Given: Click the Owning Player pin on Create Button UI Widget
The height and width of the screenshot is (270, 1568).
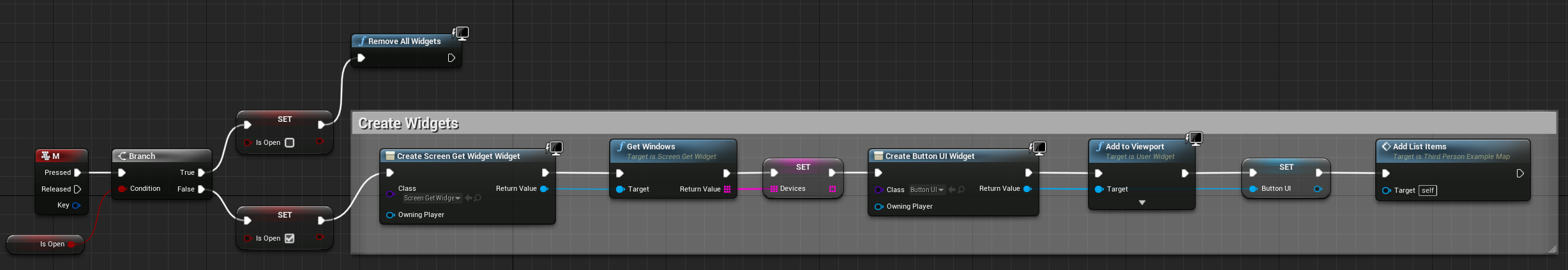Looking at the screenshot, I should click(x=878, y=207).
